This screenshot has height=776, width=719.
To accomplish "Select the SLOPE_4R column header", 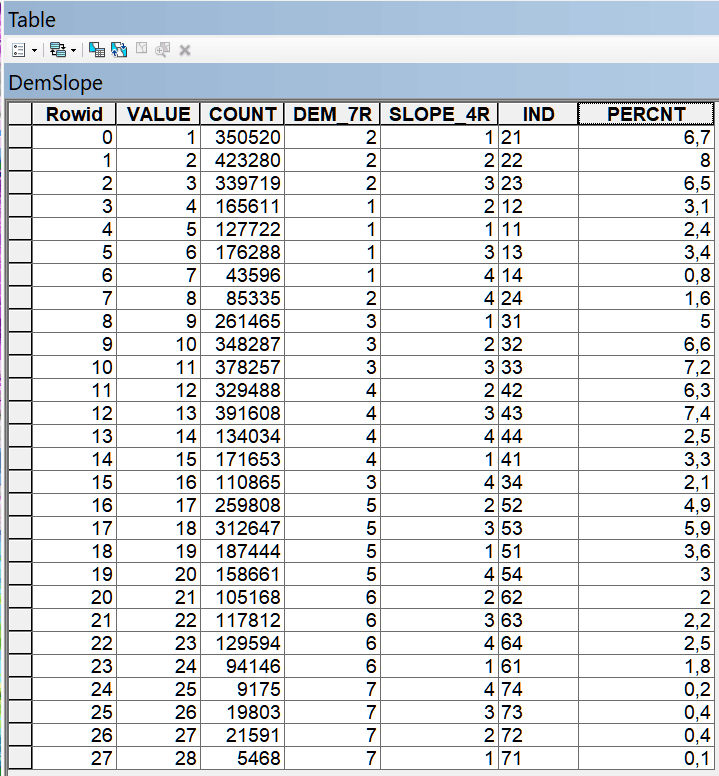I will pyautogui.click(x=439, y=114).
